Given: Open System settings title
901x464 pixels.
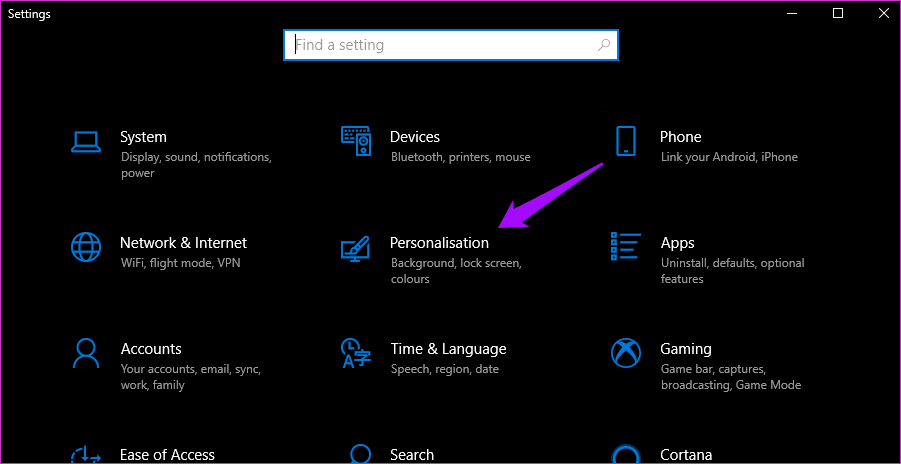Looking at the screenshot, I should click(x=143, y=137).
